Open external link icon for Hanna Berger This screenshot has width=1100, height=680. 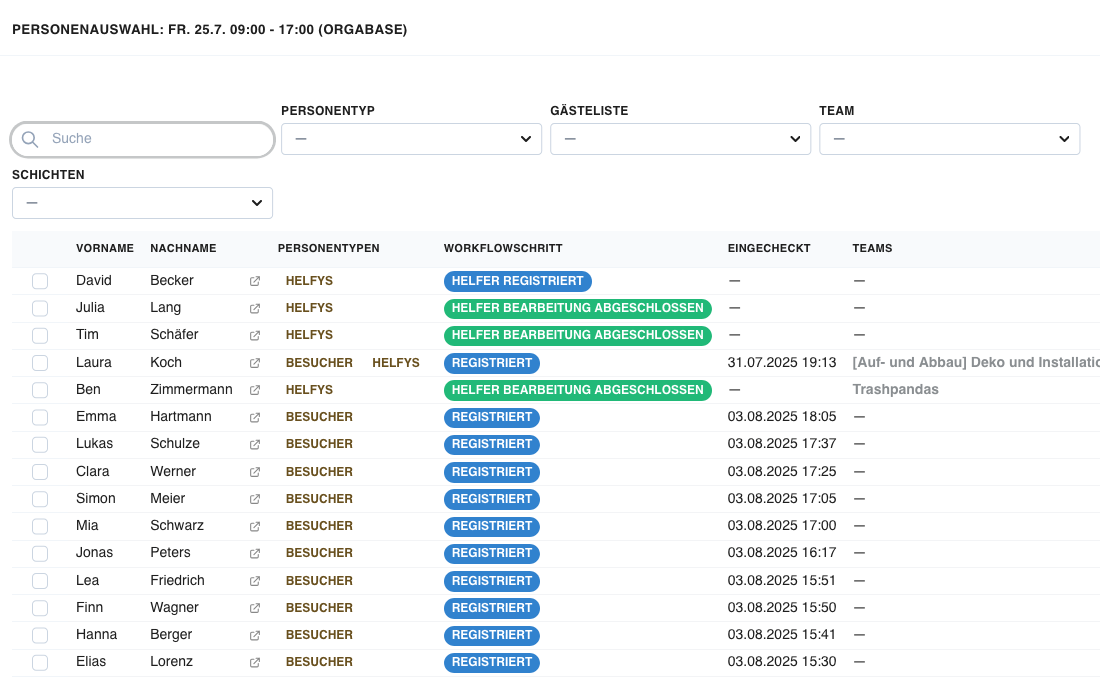tap(255, 636)
